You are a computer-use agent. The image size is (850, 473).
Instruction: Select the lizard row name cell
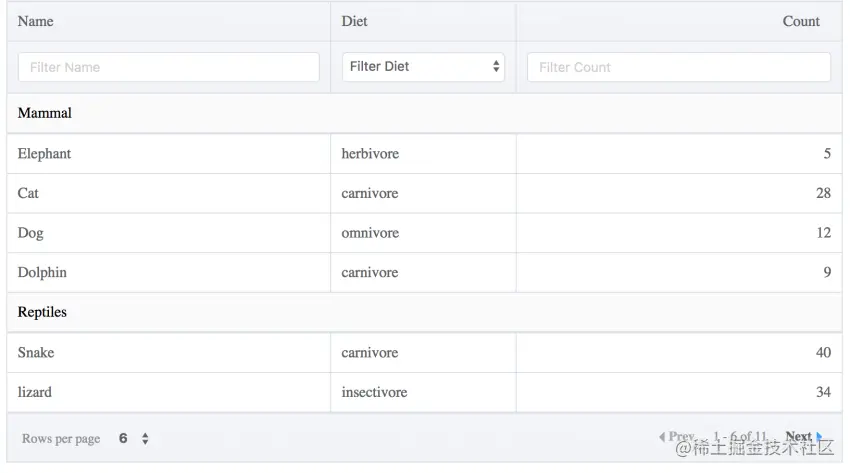pyautogui.click(x=35, y=392)
